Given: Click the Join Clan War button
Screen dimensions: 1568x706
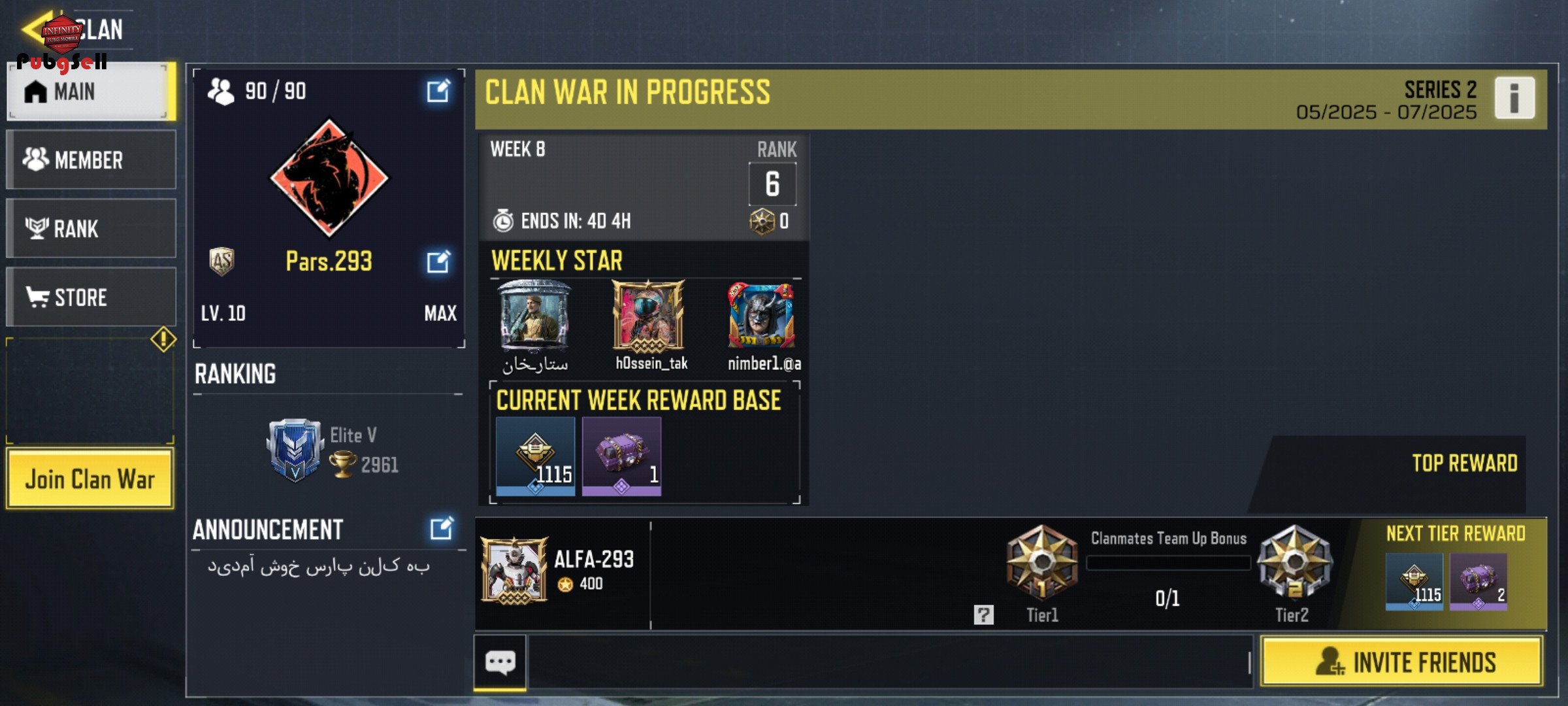Looking at the screenshot, I should tap(90, 479).
